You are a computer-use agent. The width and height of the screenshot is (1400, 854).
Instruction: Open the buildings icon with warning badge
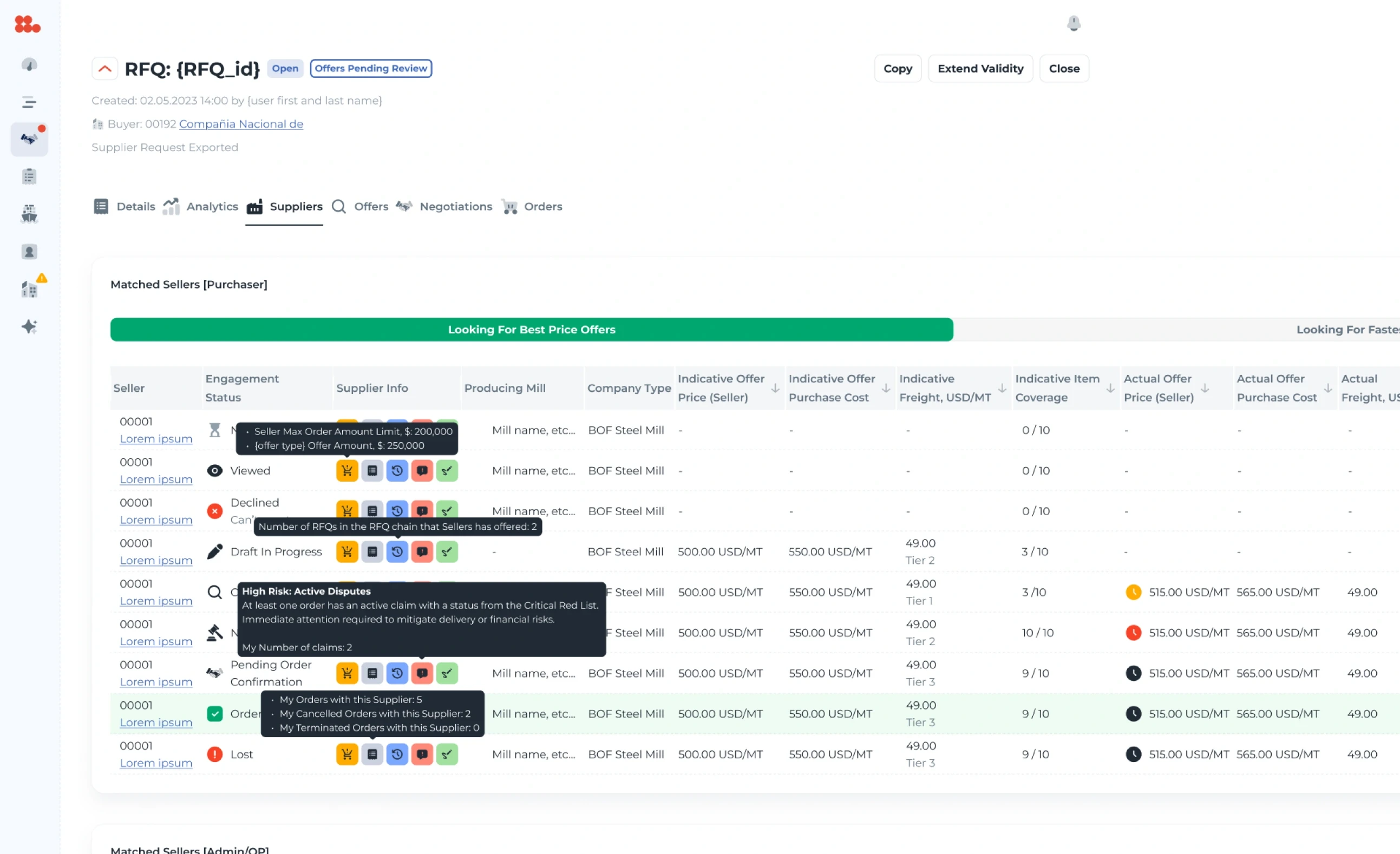point(31,288)
